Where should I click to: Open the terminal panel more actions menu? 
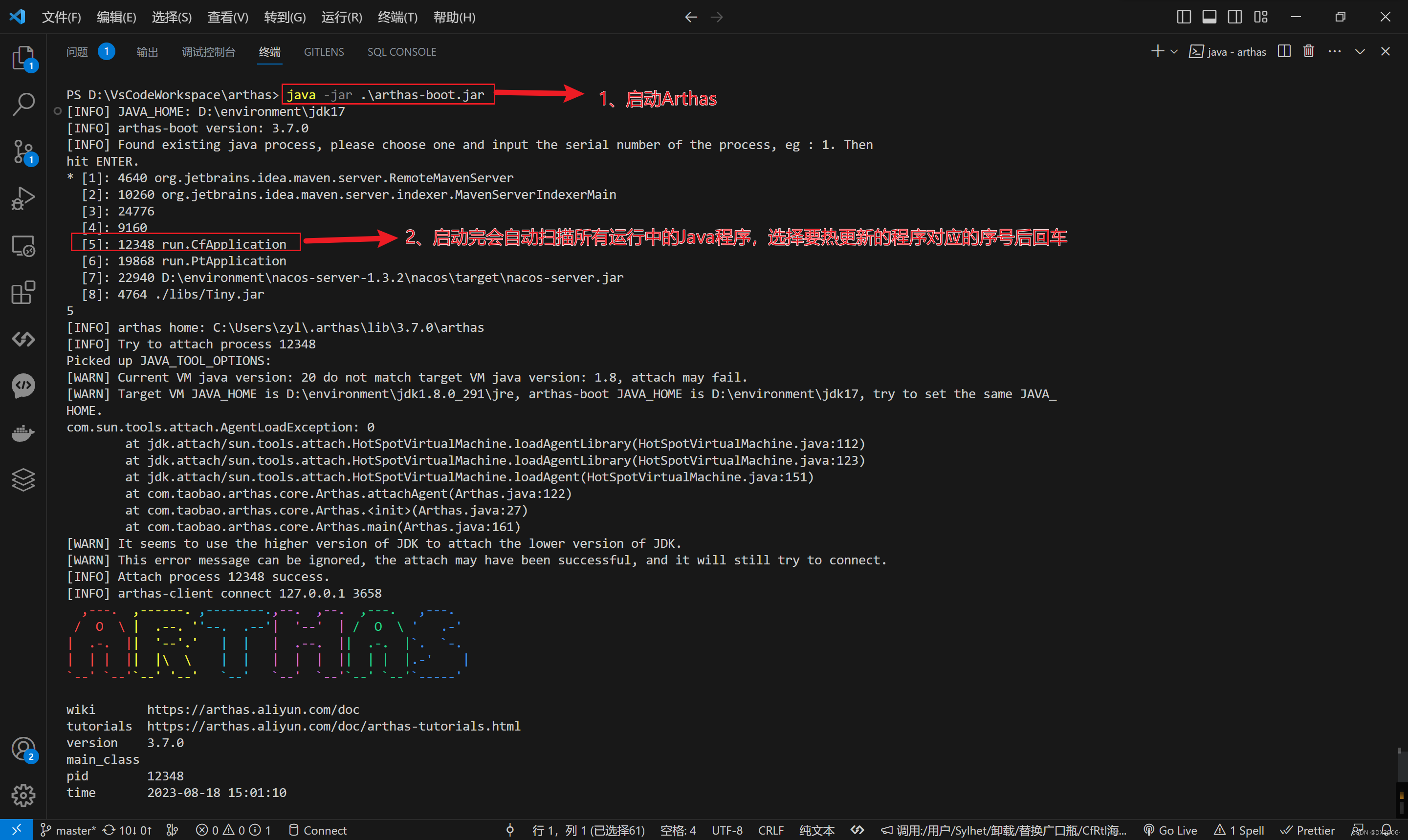point(1334,51)
